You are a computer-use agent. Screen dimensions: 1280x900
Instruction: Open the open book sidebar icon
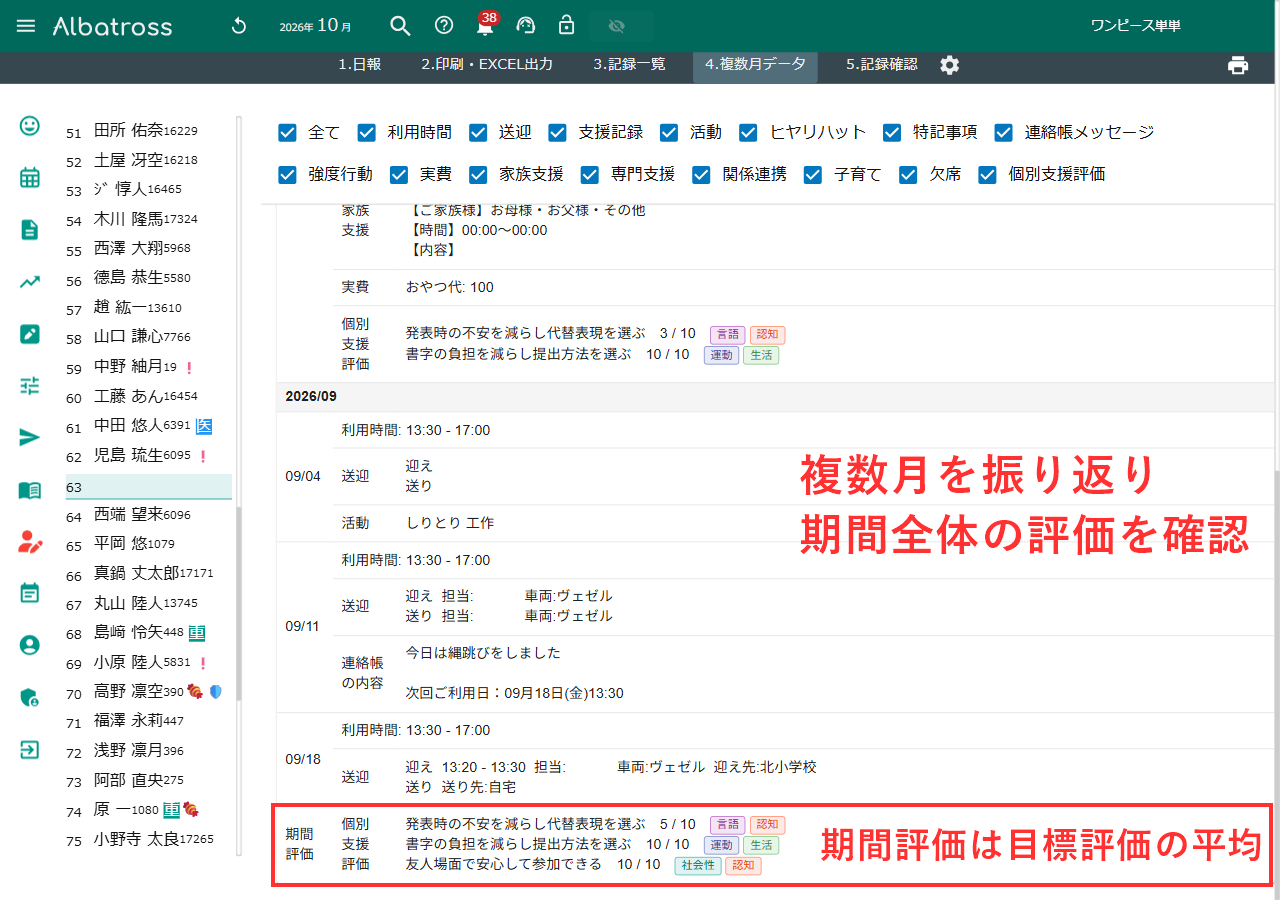click(x=30, y=490)
